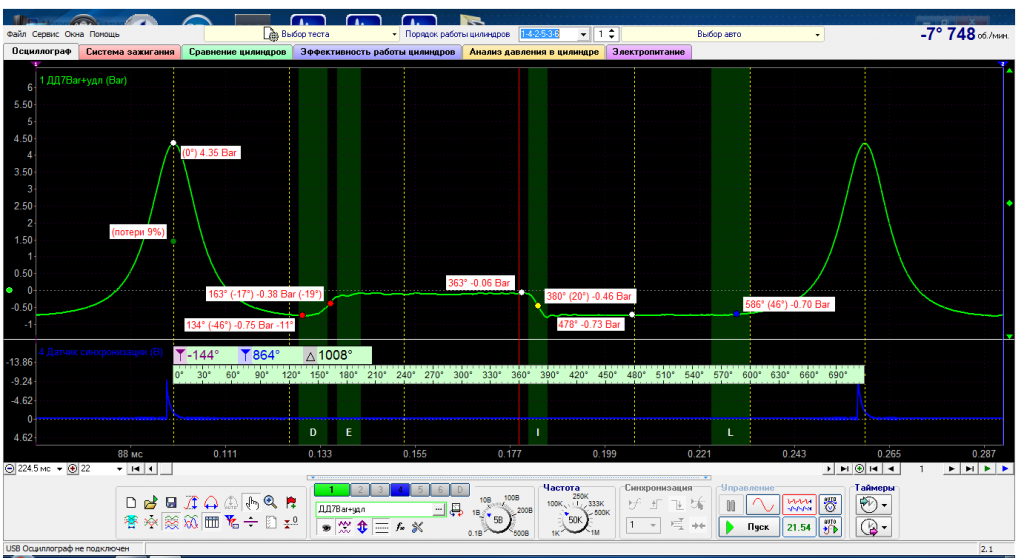Image resolution: width=1024 pixels, height=558 pixels.
Task: Open channel tools wrench icon
Action: pos(417,527)
